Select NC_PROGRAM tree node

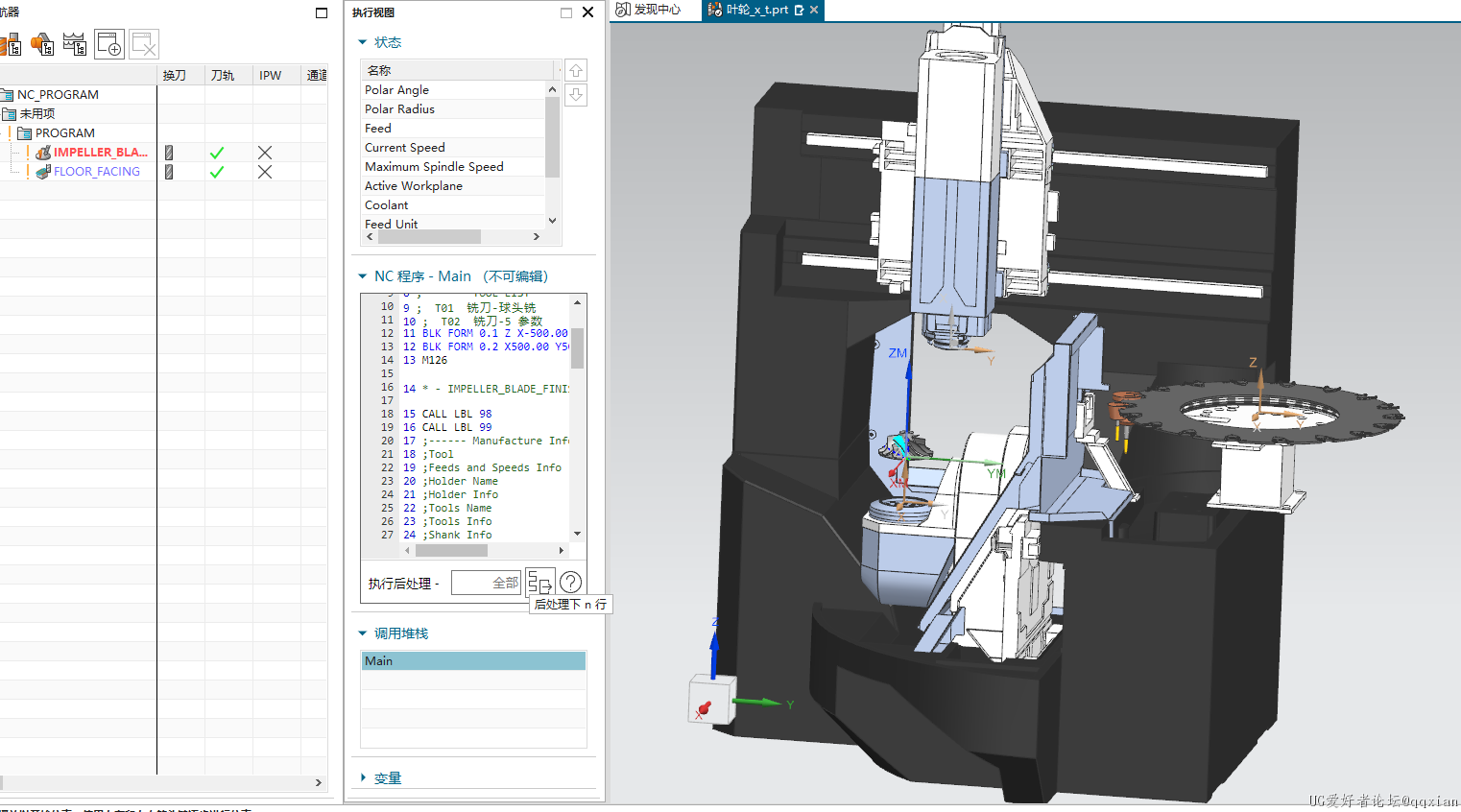(x=58, y=95)
